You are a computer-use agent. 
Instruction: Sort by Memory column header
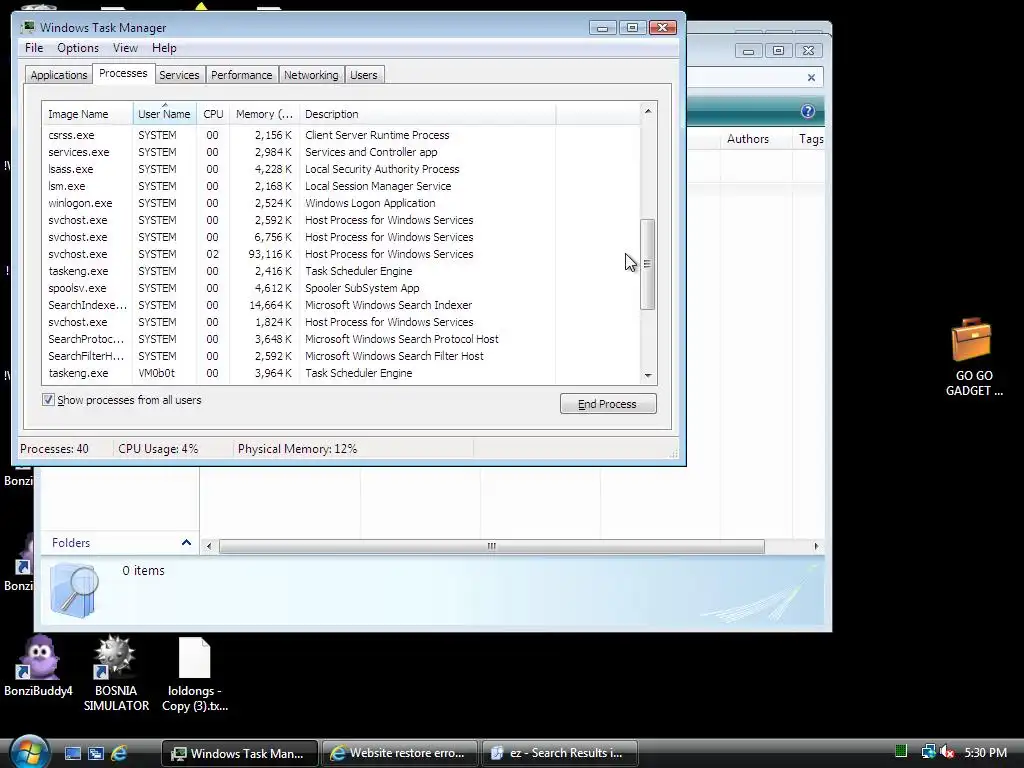pyautogui.click(x=264, y=114)
